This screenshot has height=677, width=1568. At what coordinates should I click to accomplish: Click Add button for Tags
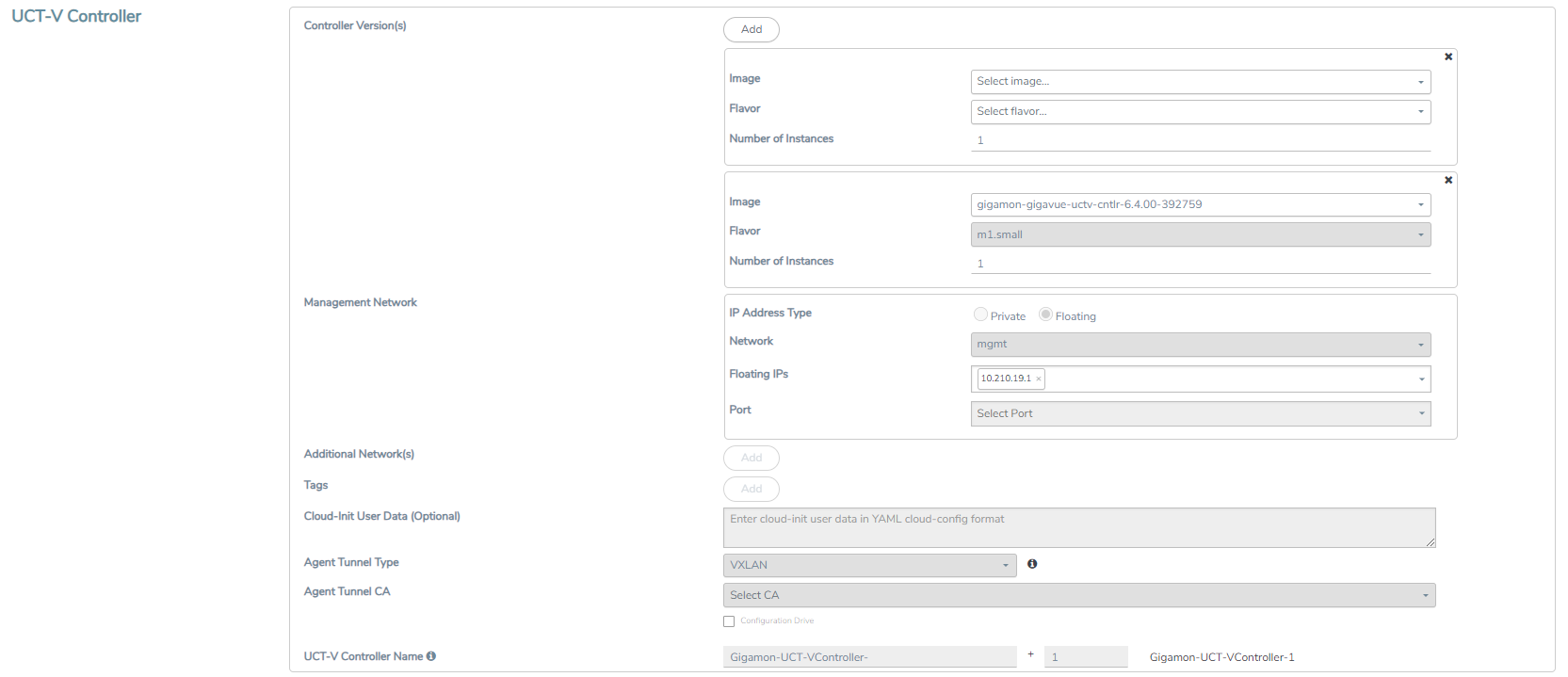point(751,489)
